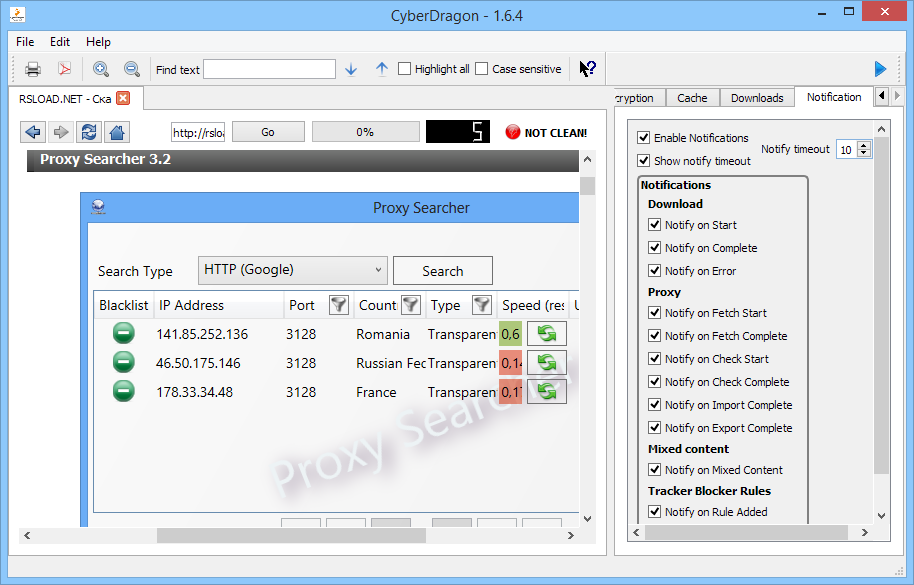The width and height of the screenshot is (914, 585).
Task: Uncheck Notify on Mixed Content
Action: pyautogui.click(x=655, y=469)
